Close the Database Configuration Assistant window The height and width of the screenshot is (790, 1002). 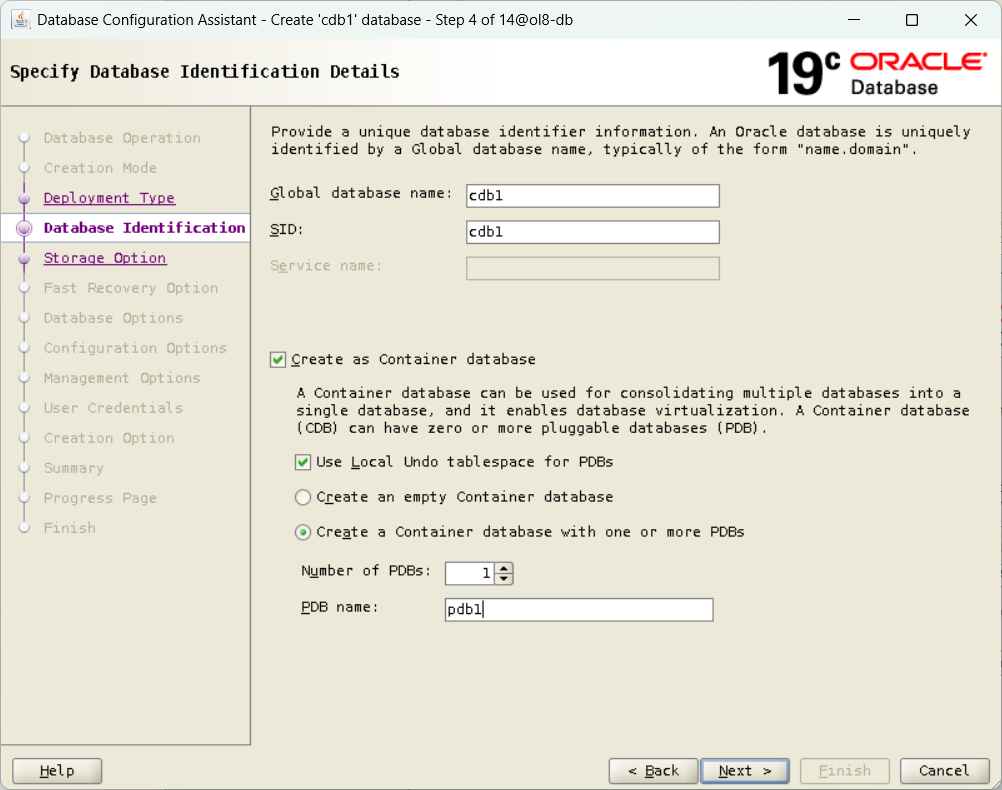(x=971, y=20)
